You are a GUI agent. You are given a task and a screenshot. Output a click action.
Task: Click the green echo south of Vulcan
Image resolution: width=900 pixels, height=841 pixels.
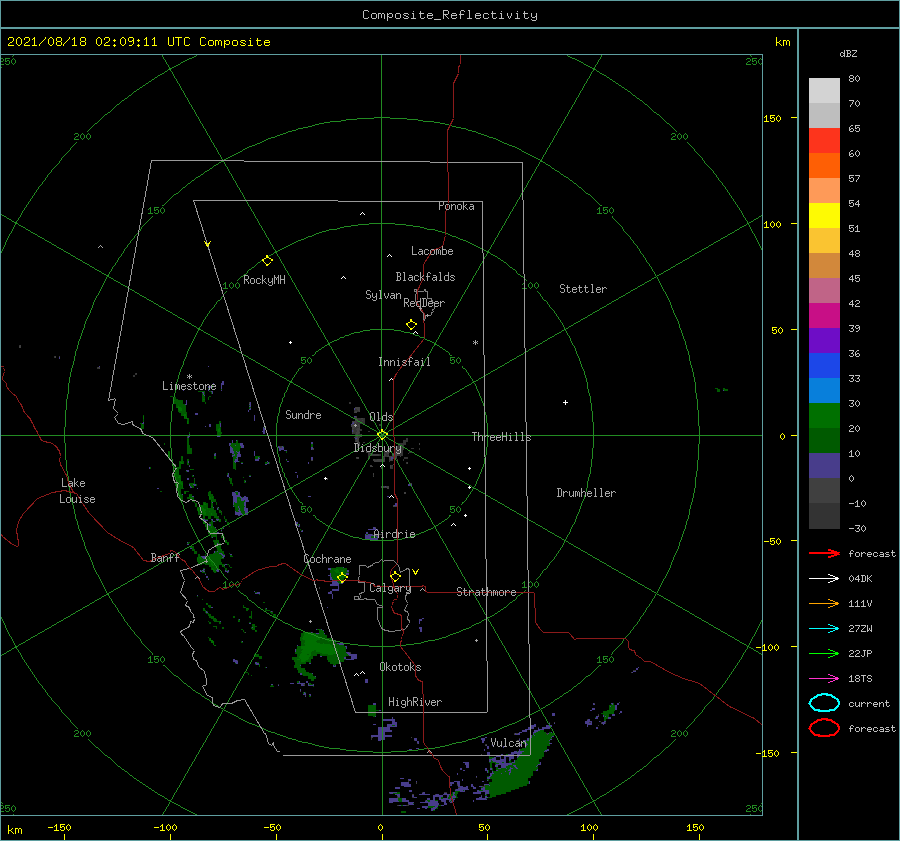[517, 766]
